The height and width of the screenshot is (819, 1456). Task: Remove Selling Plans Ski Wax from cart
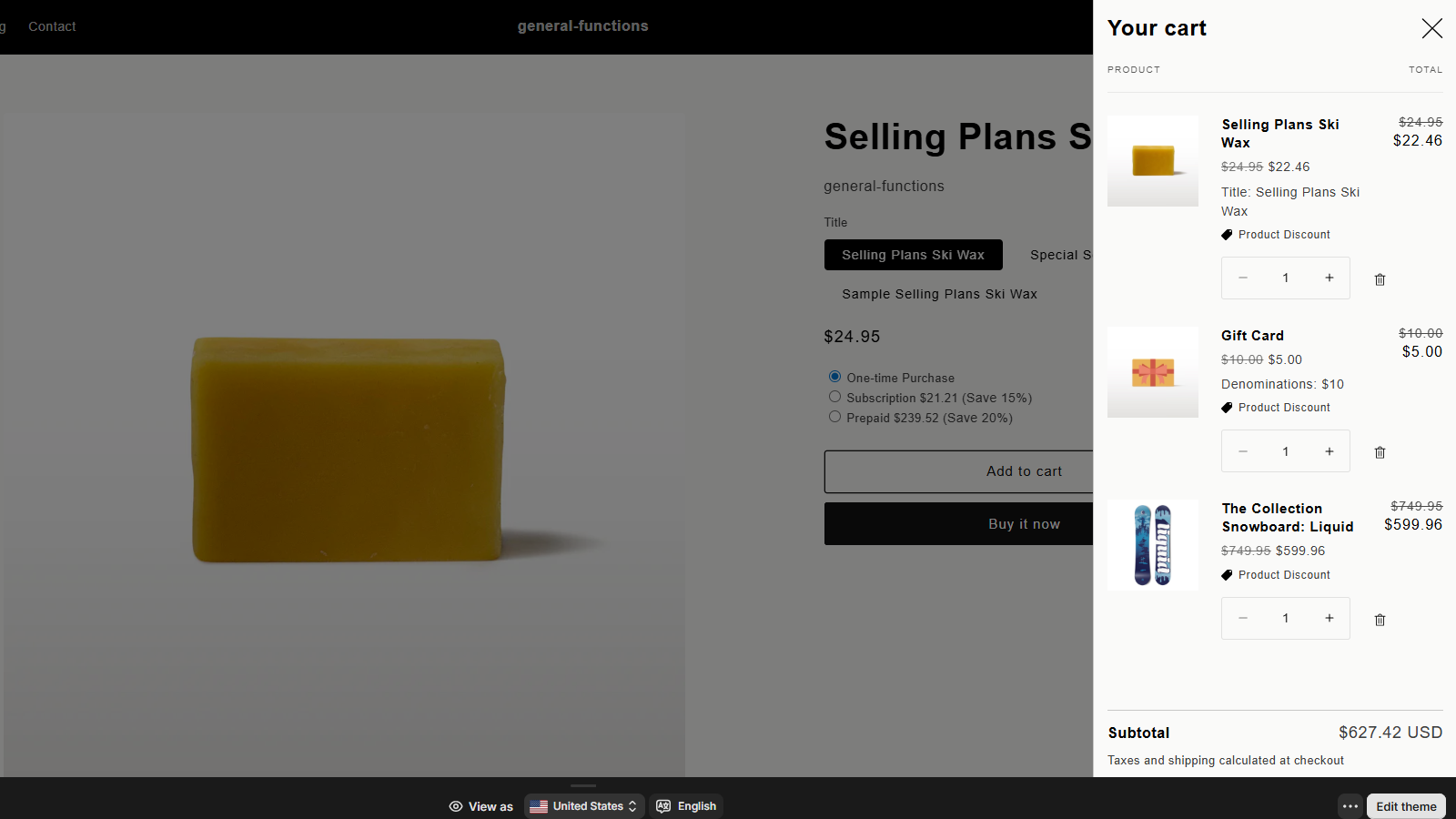(1380, 279)
